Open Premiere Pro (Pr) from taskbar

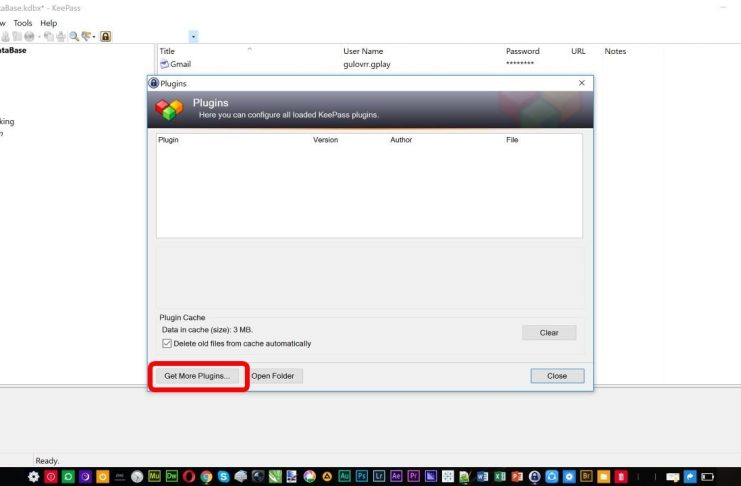tap(414, 476)
